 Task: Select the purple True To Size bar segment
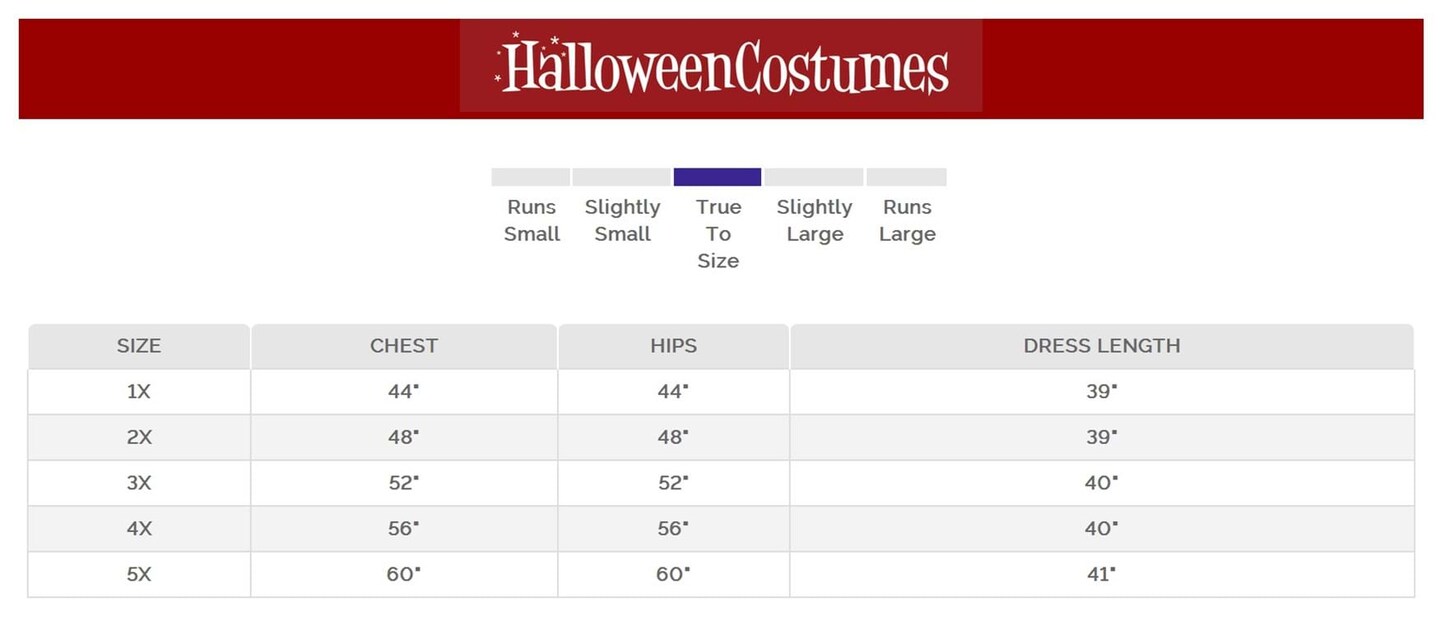point(717,177)
